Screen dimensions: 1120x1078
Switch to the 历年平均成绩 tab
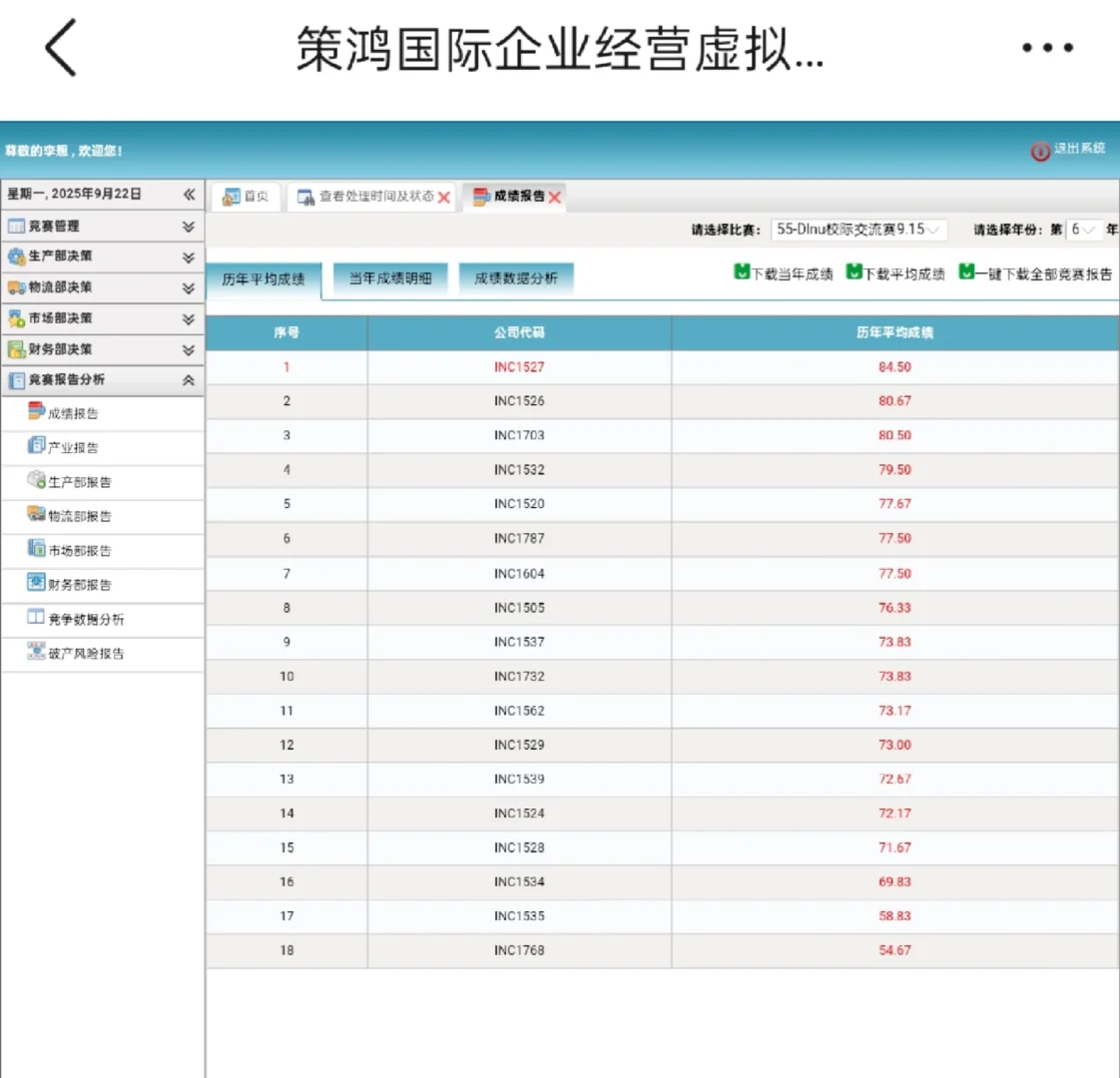click(264, 279)
